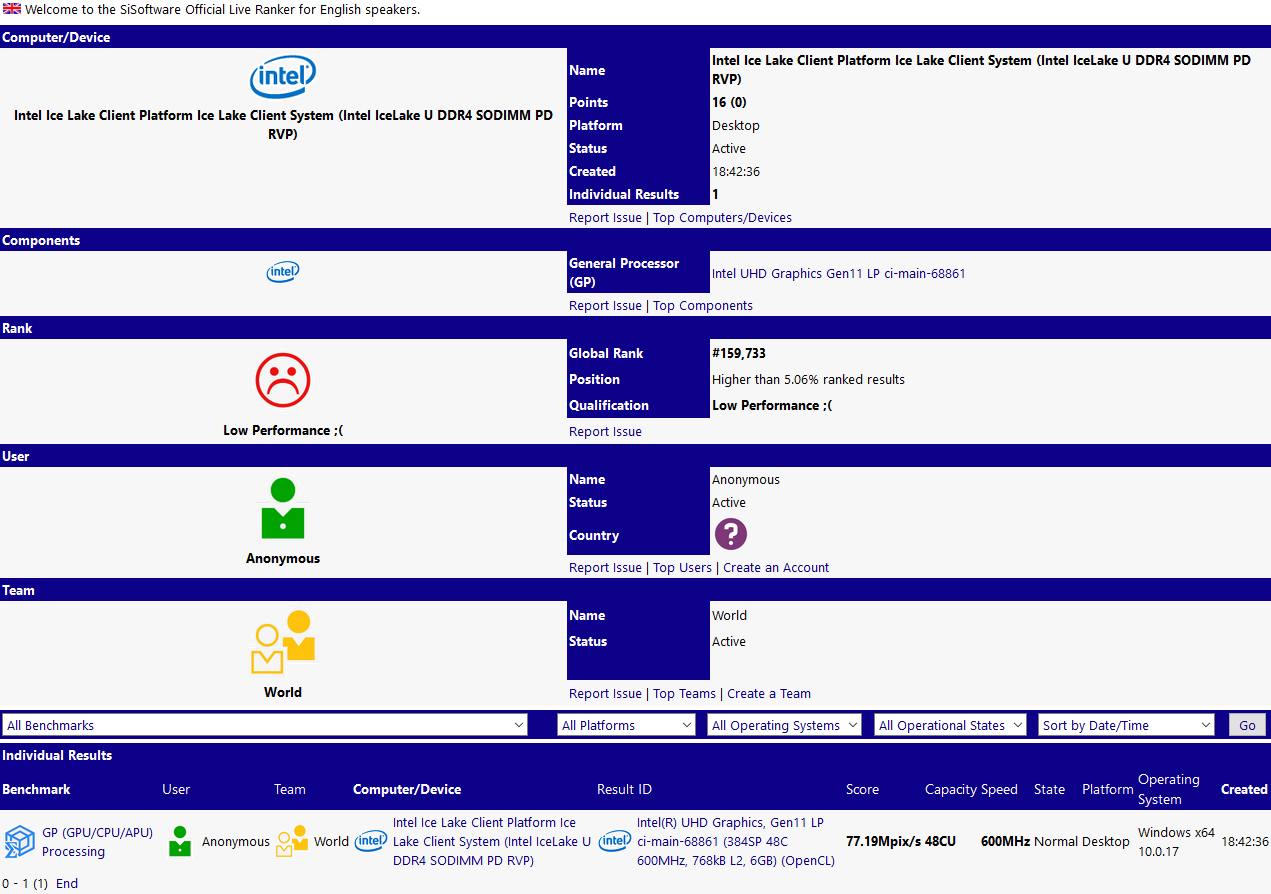Click the Global Rank value #159,733
Screen dimensions: 1271x894
(739, 354)
